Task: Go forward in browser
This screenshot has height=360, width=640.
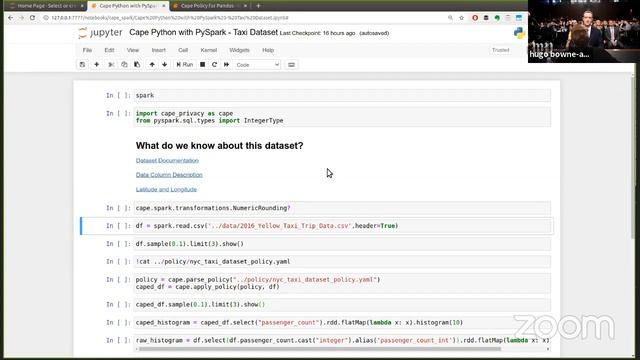Action: click(21, 18)
